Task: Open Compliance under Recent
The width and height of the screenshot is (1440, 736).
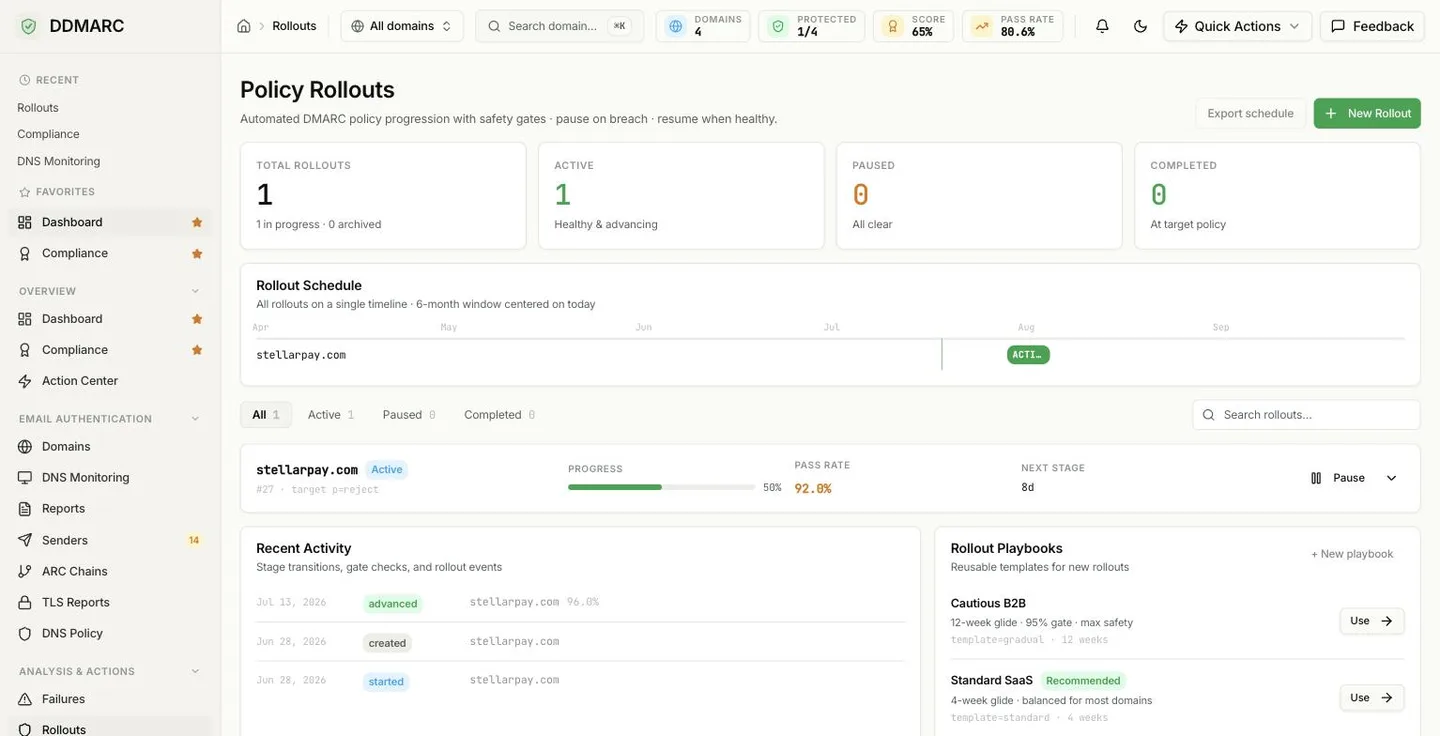Action: (x=48, y=134)
